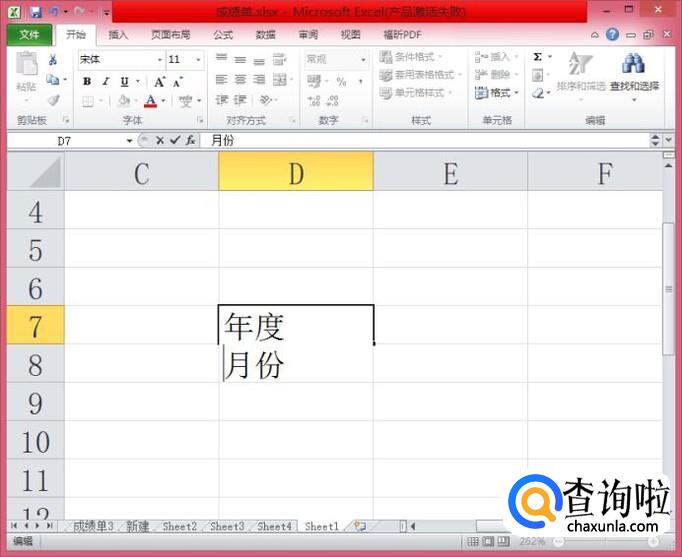
Task: Switch to the Review tab
Action: 308,35
